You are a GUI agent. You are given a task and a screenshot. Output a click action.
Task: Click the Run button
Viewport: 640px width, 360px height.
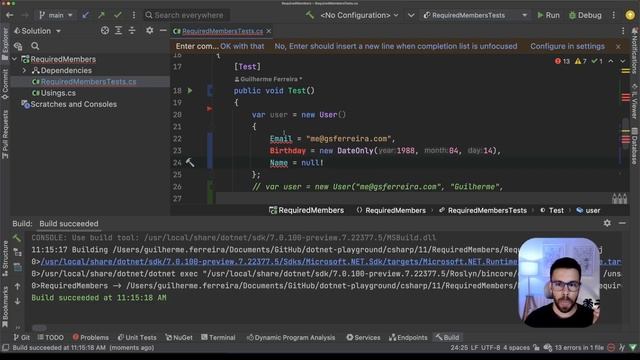tap(548, 15)
